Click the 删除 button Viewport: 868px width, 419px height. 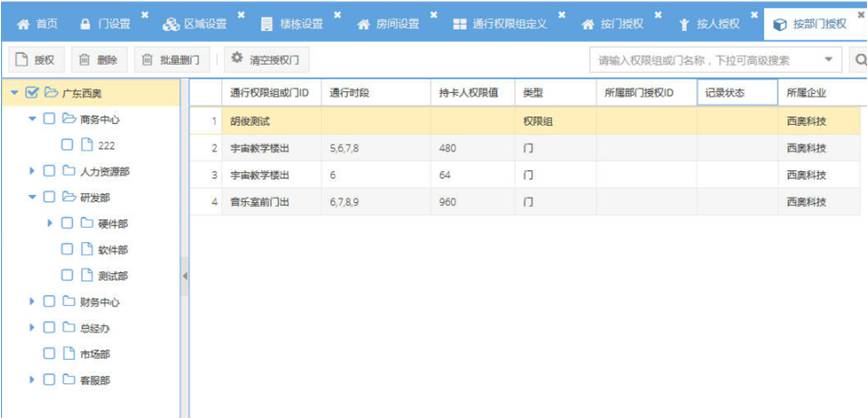[99, 60]
